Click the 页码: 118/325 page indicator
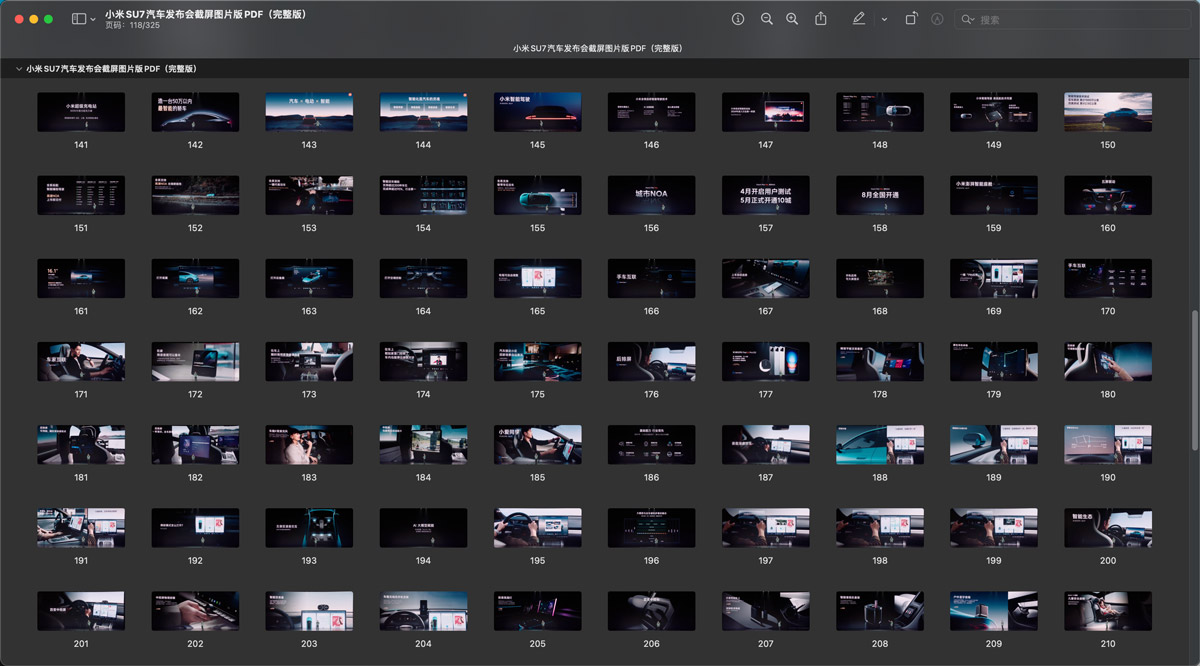This screenshot has height=666, width=1200. [x=132, y=25]
